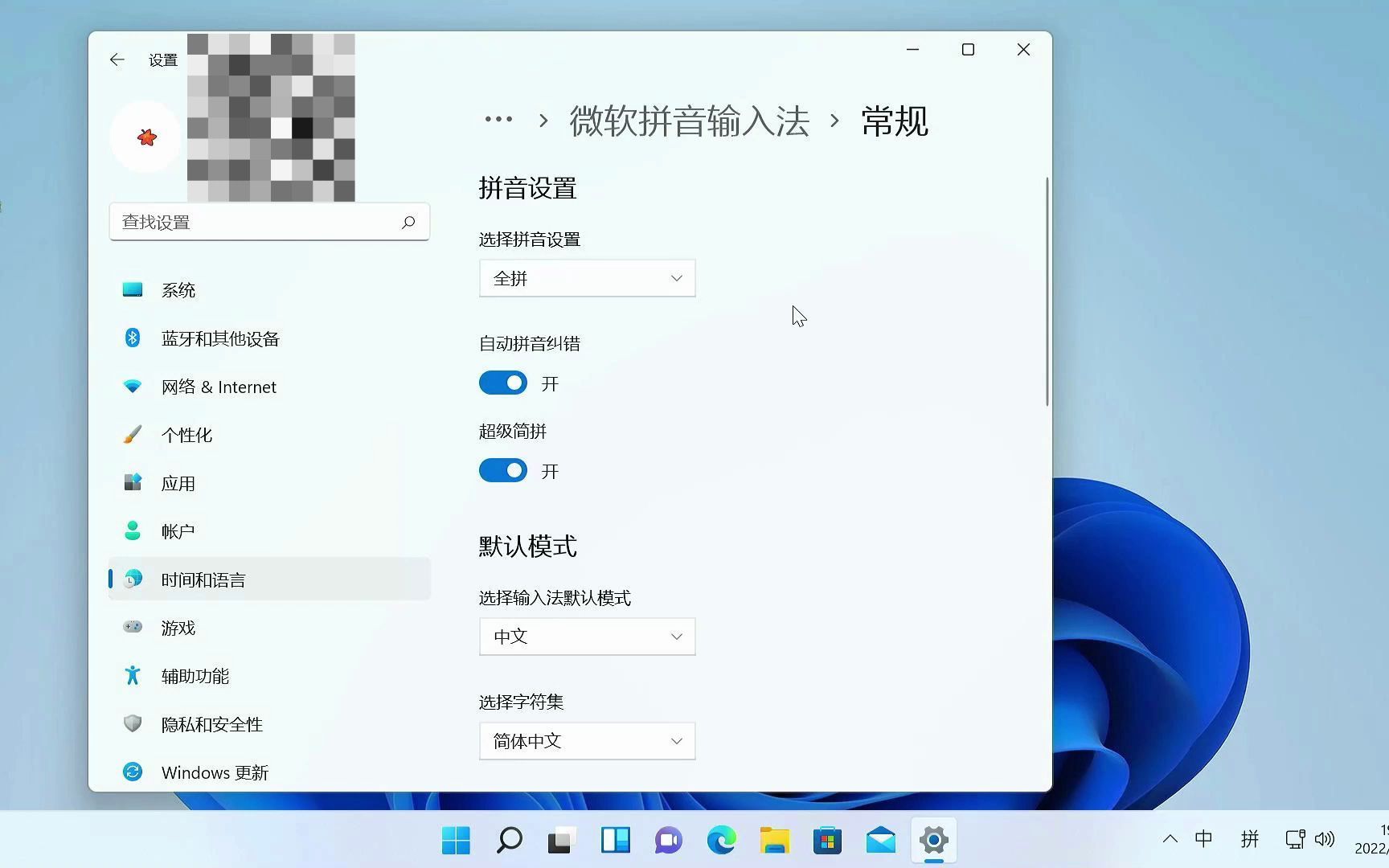This screenshot has height=868, width=1389.
Task: Click the 中 input mode indicator
Action: click(x=1203, y=839)
